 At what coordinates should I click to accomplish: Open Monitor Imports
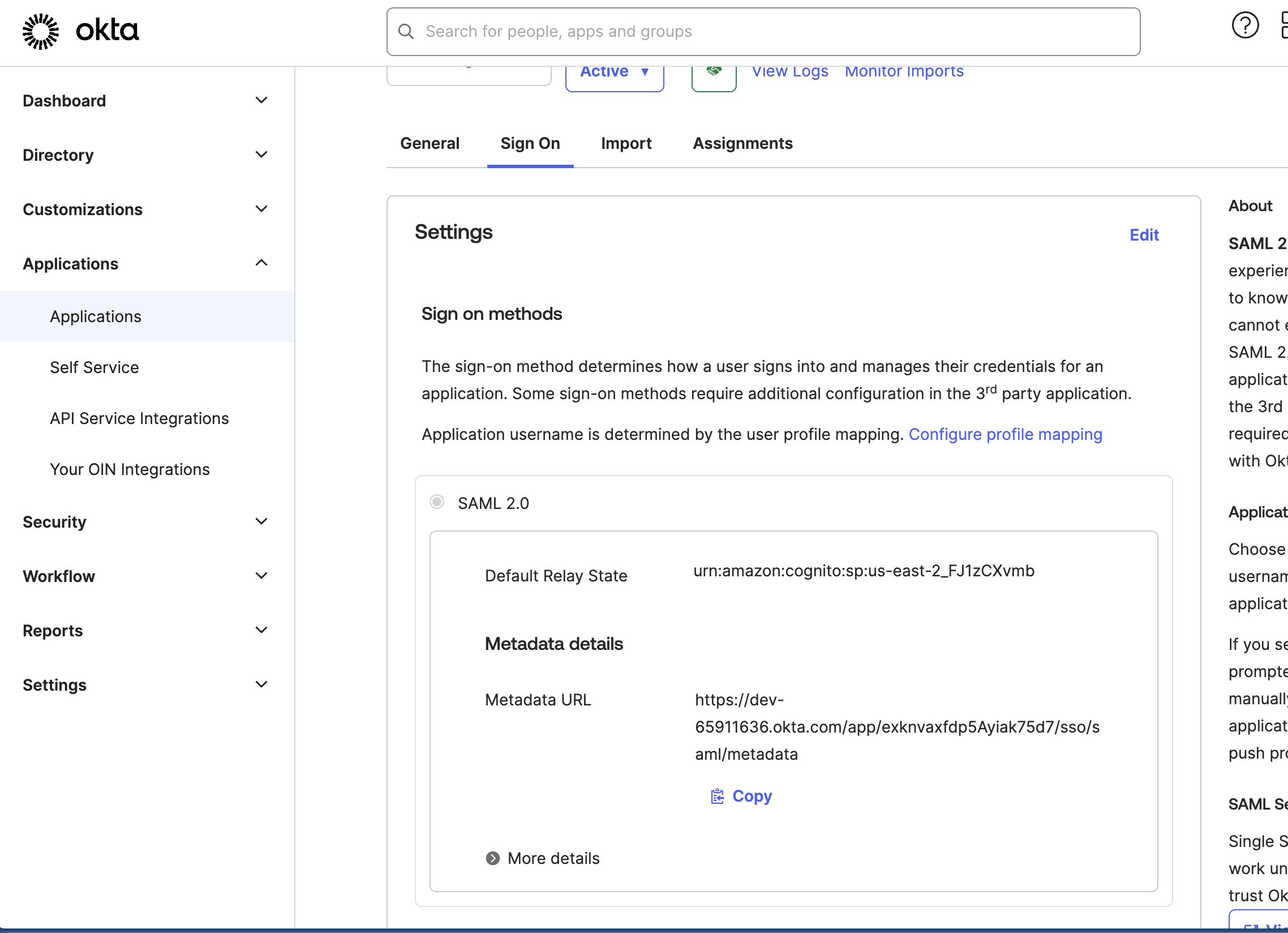tap(904, 71)
